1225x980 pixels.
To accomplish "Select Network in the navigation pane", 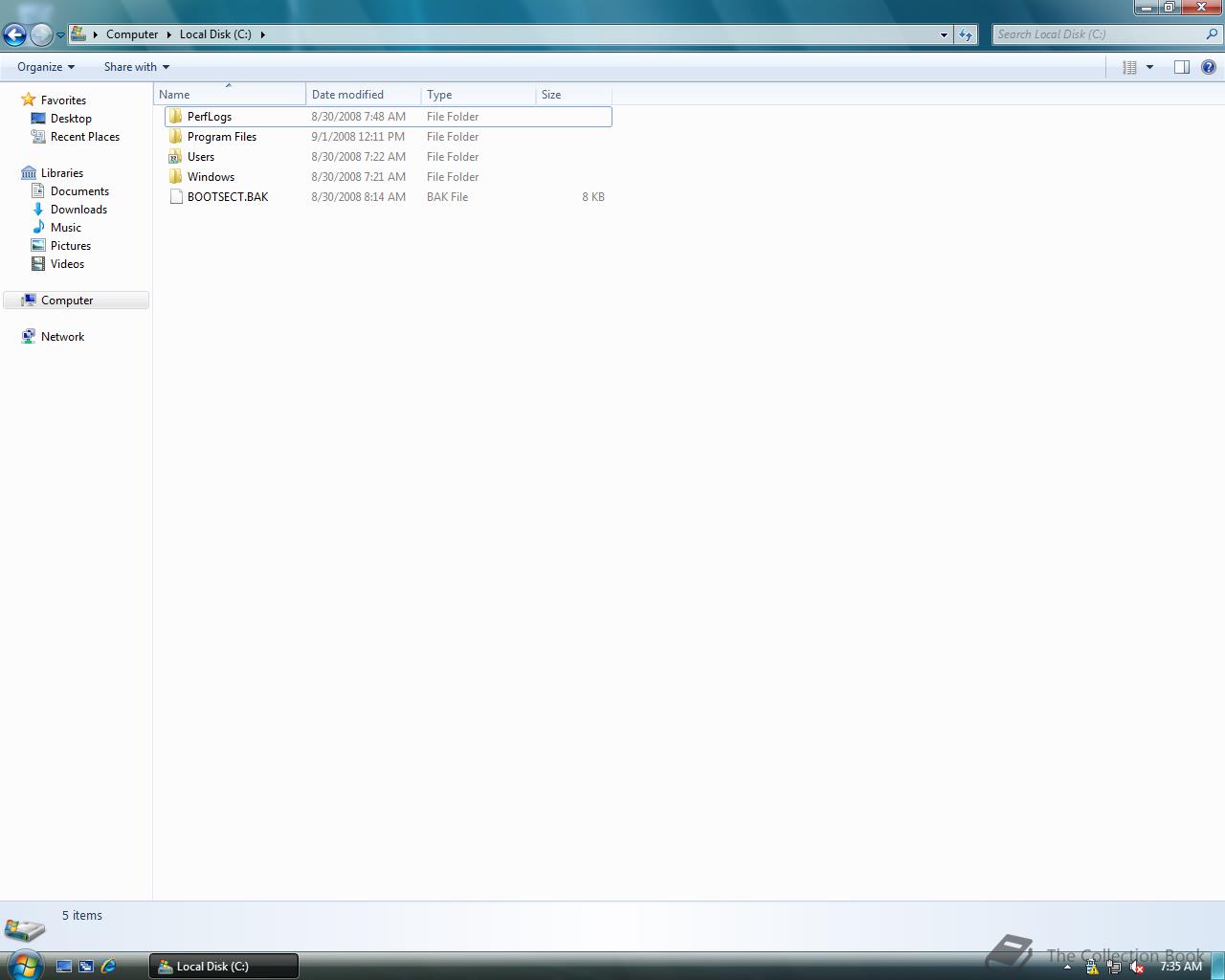I will point(62,337).
